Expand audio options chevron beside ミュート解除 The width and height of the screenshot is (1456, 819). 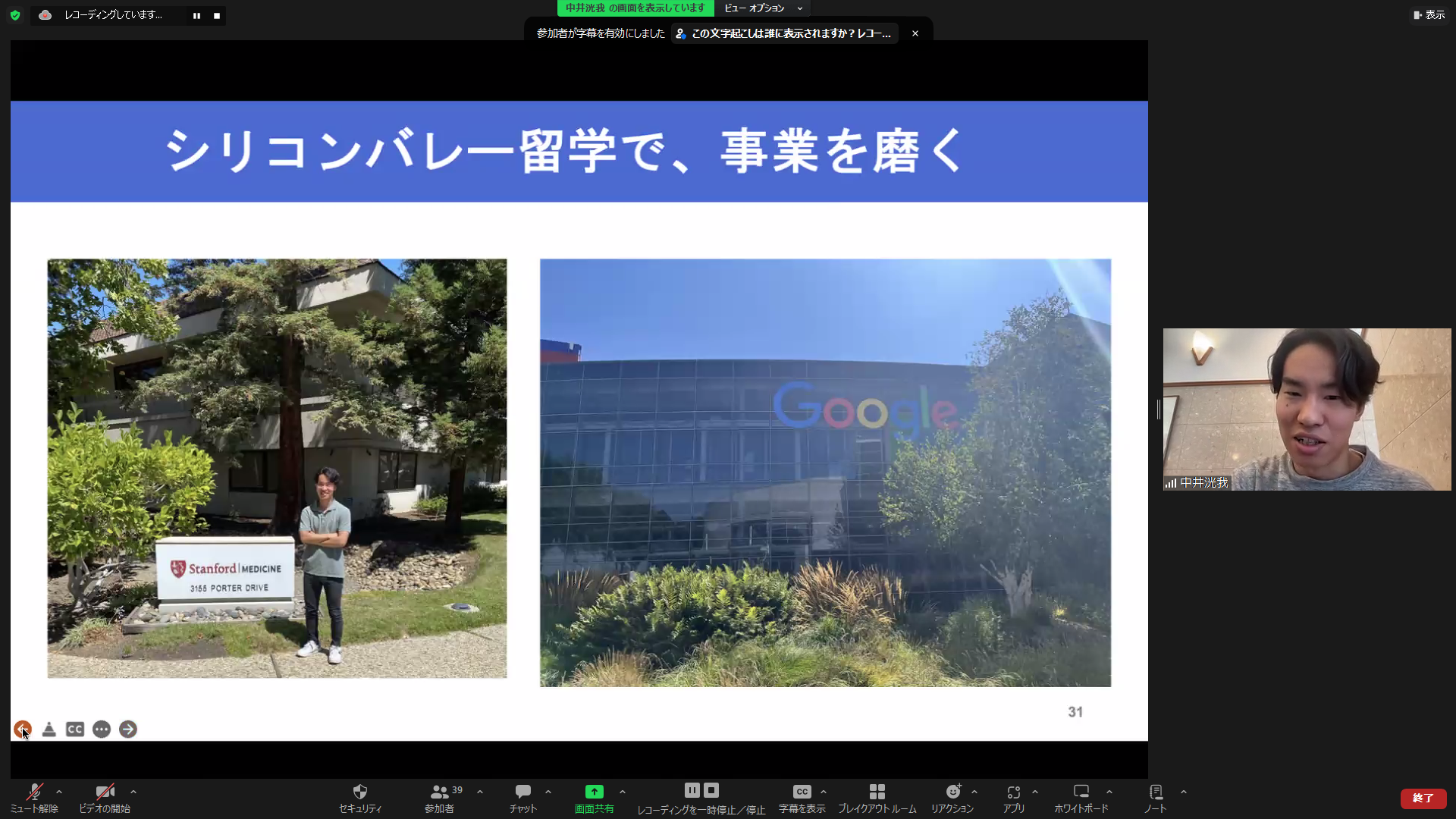pyautogui.click(x=59, y=792)
